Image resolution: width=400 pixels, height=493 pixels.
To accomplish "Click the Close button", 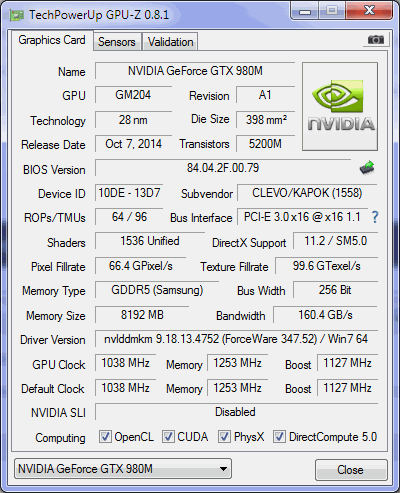I will pyautogui.click(x=351, y=470).
